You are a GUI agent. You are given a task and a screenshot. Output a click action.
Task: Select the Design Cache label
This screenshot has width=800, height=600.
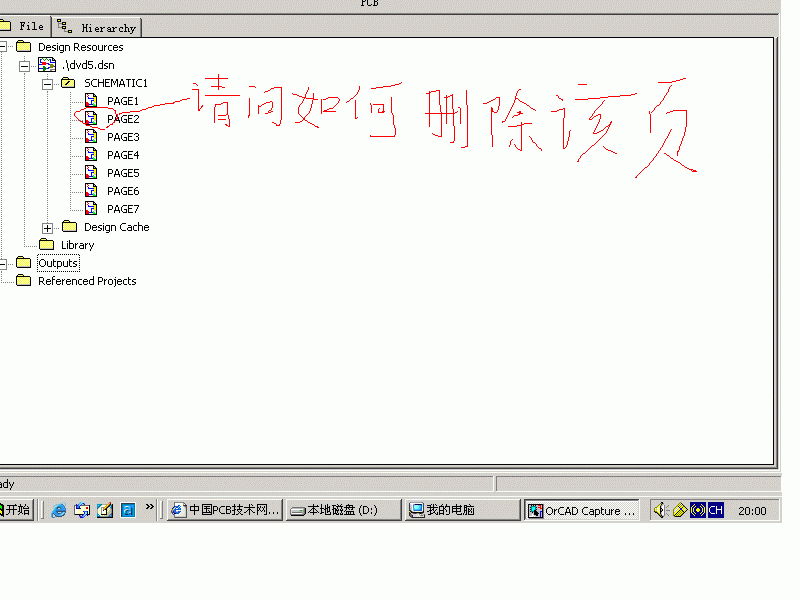117,227
